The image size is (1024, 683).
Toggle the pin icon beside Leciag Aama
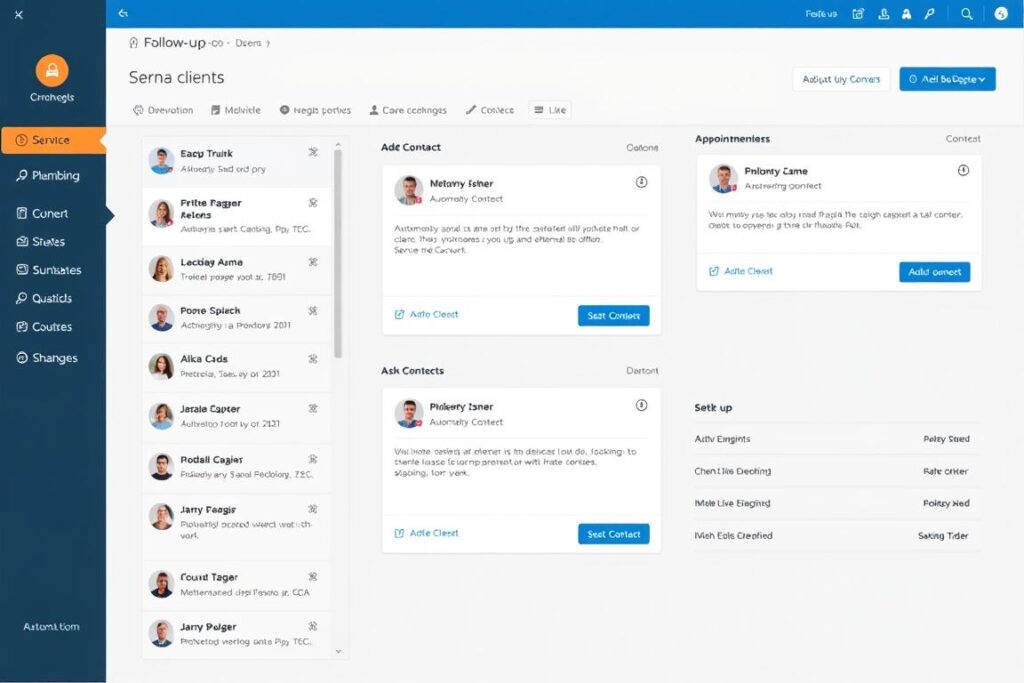coord(313,262)
